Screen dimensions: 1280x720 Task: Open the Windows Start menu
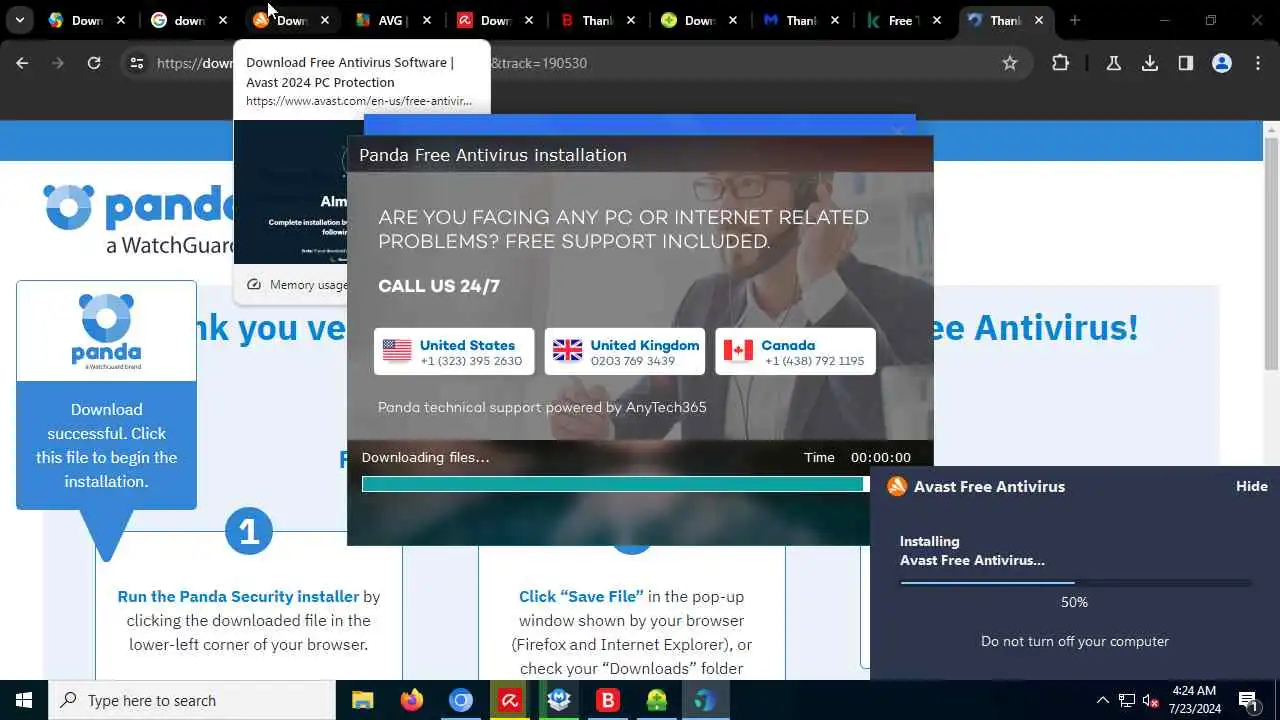coord(24,700)
